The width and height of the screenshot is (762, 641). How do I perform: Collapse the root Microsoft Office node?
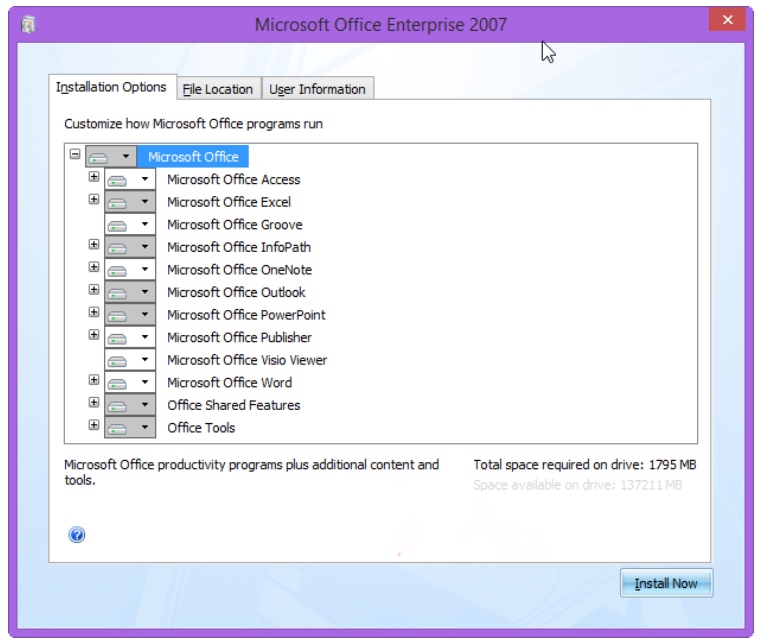click(75, 154)
